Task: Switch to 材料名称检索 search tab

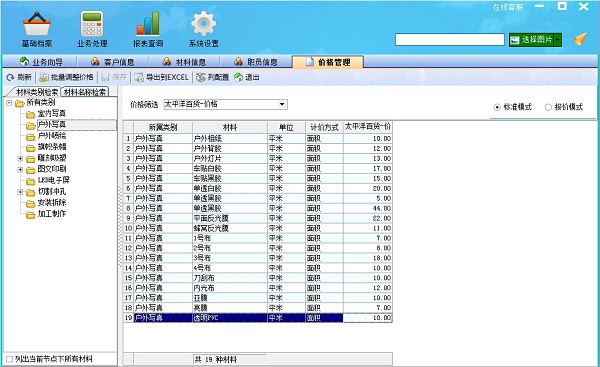Action: tap(85, 92)
